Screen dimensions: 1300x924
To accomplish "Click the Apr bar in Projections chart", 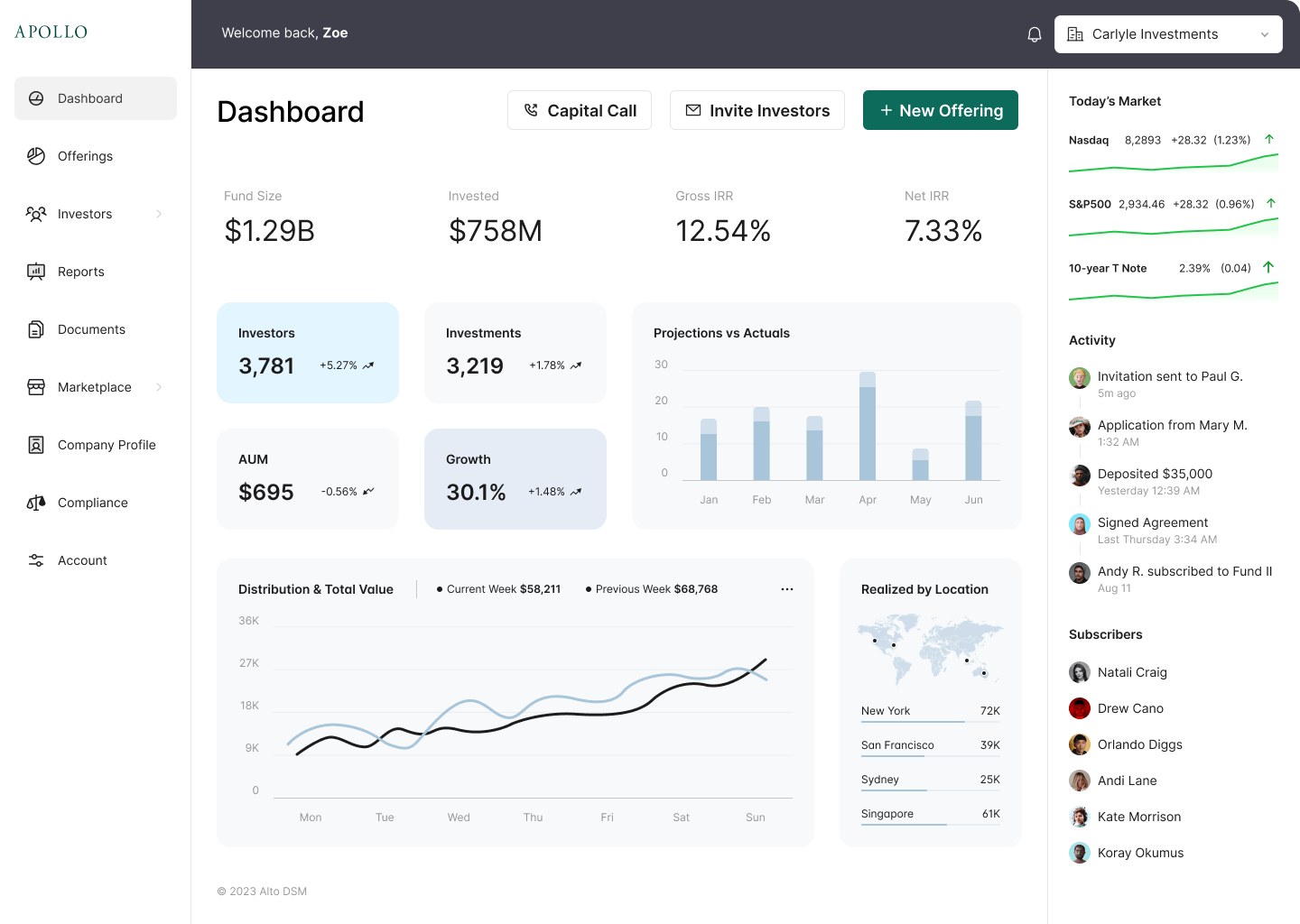I will 868,426.
